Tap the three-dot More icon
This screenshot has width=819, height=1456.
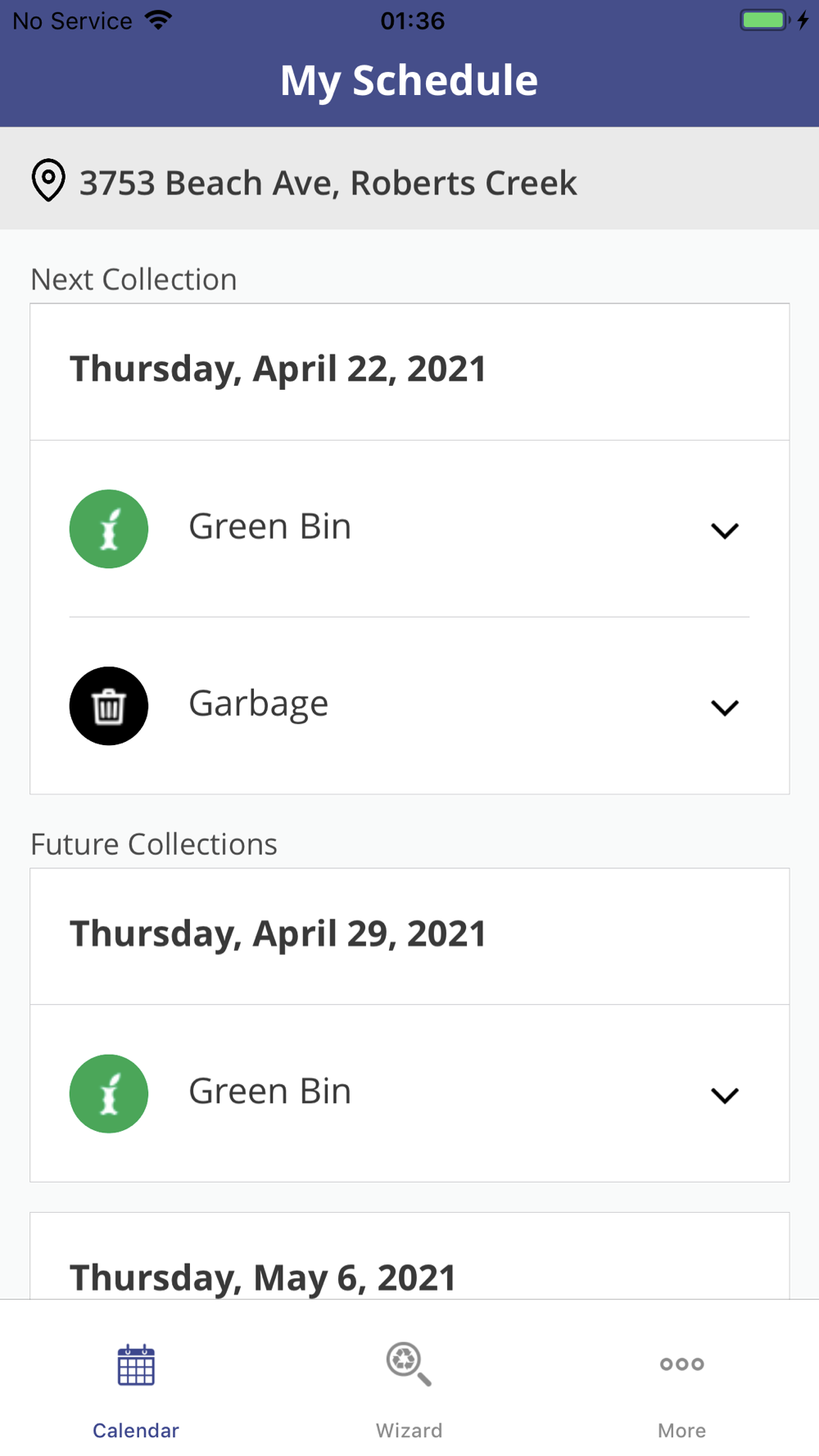pos(681,1364)
